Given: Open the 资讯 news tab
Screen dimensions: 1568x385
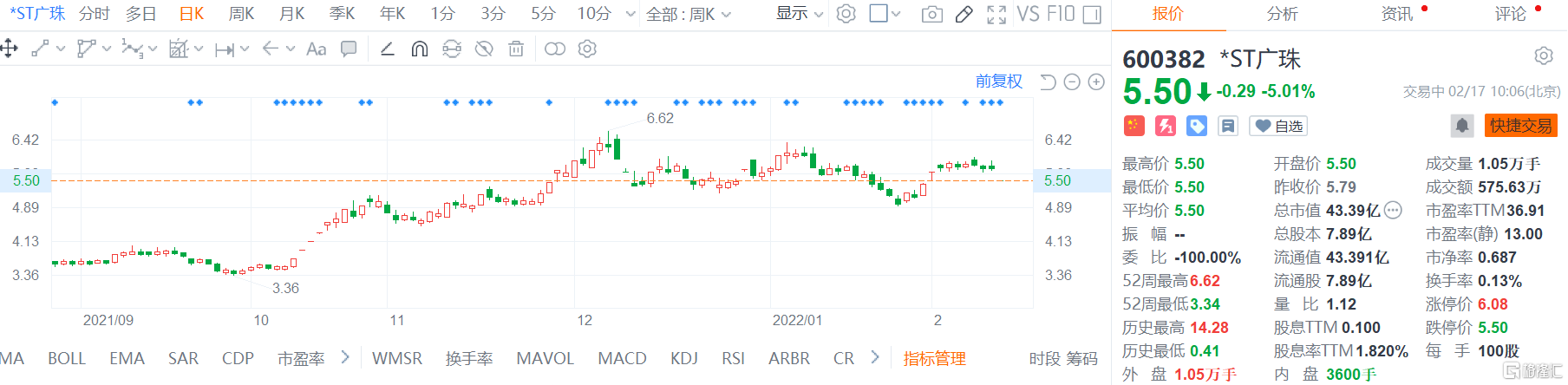Looking at the screenshot, I should click(1396, 14).
